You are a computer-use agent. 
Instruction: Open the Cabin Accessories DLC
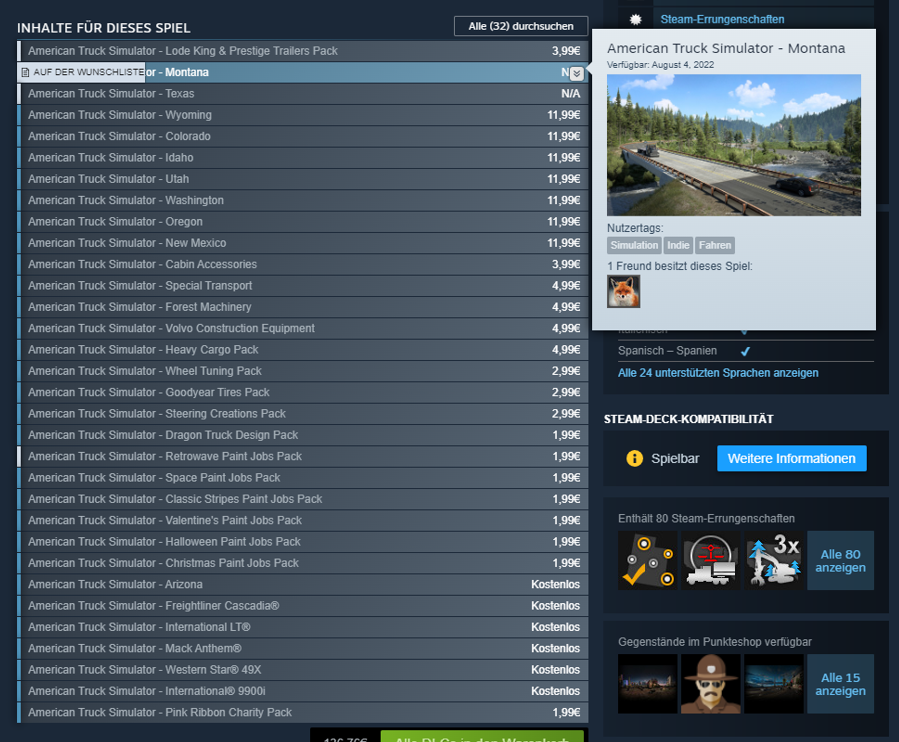click(x=303, y=264)
